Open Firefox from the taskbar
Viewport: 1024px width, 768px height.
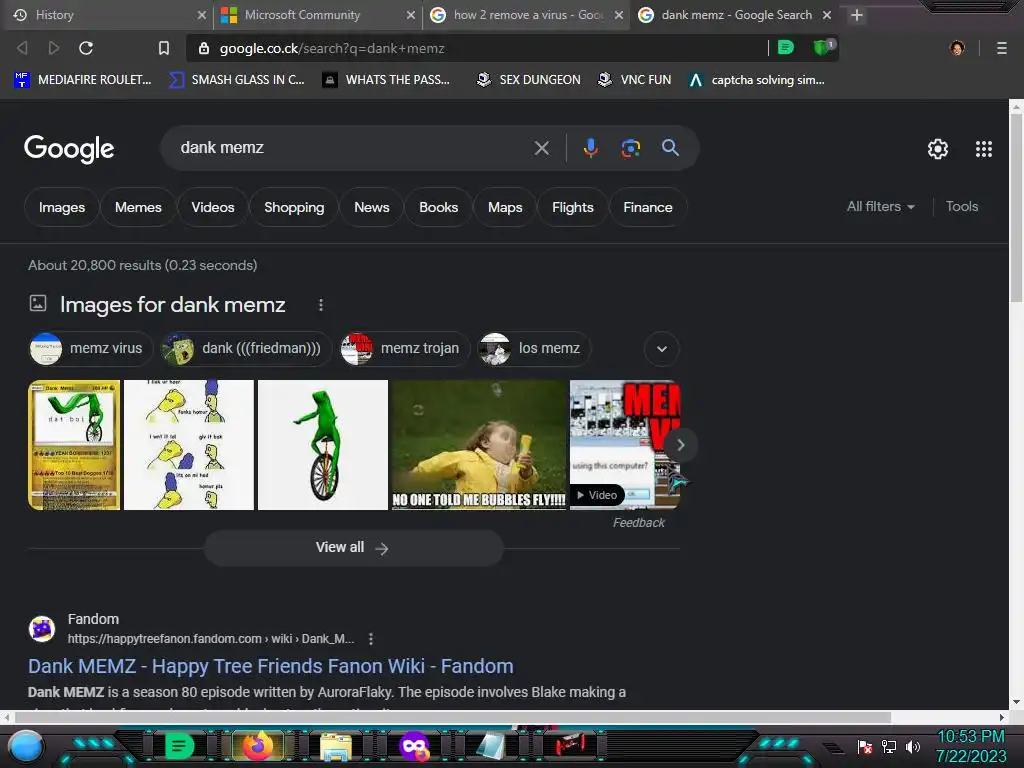coord(258,746)
